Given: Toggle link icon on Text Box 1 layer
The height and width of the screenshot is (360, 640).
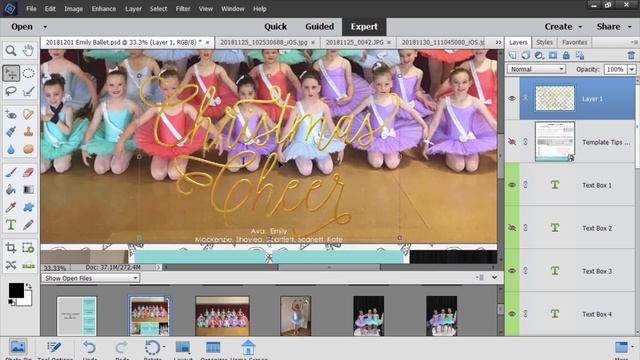Looking at the screenshot, I should point(526,185).
